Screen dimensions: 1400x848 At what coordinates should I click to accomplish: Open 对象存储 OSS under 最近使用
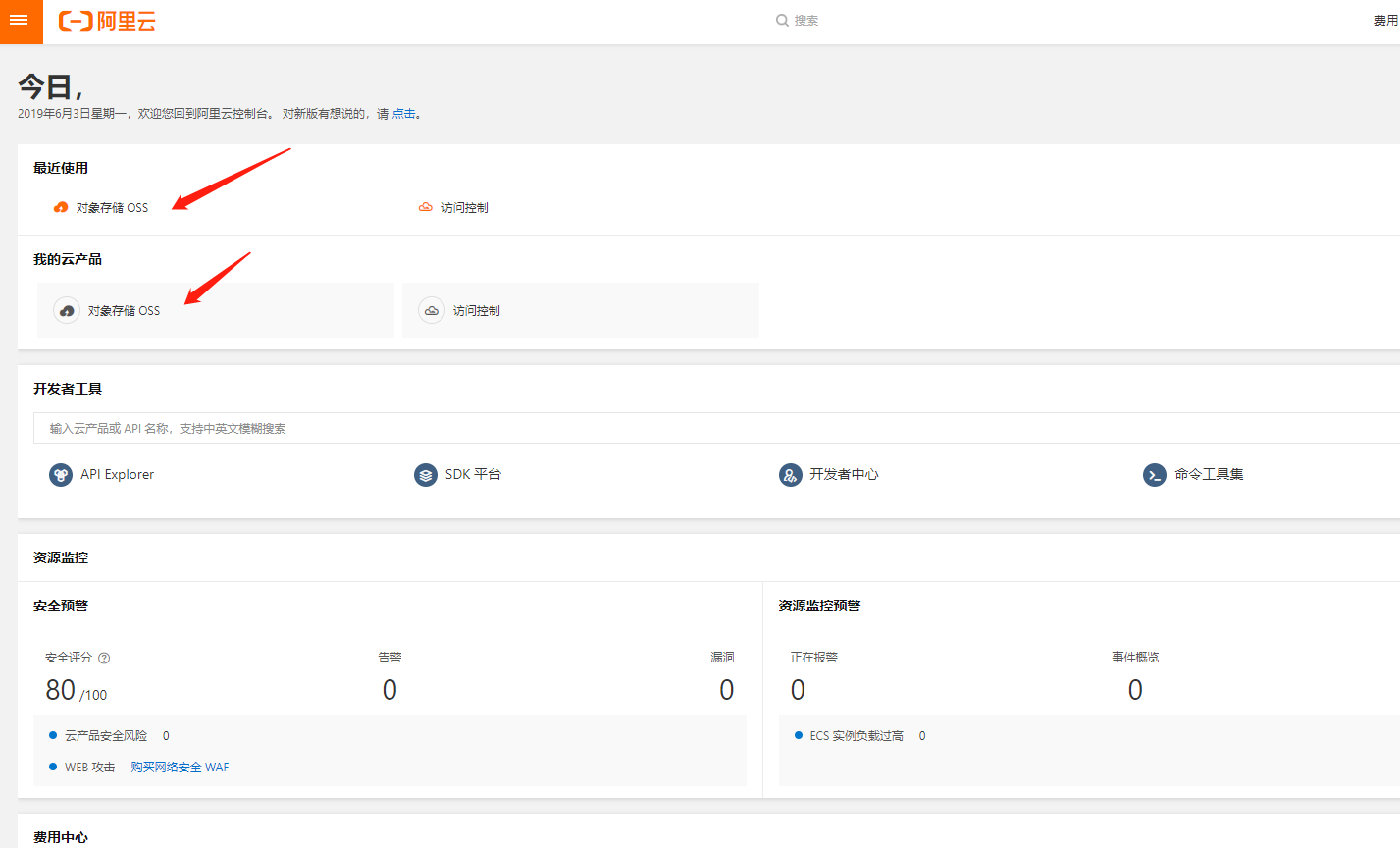coord(112,208)
